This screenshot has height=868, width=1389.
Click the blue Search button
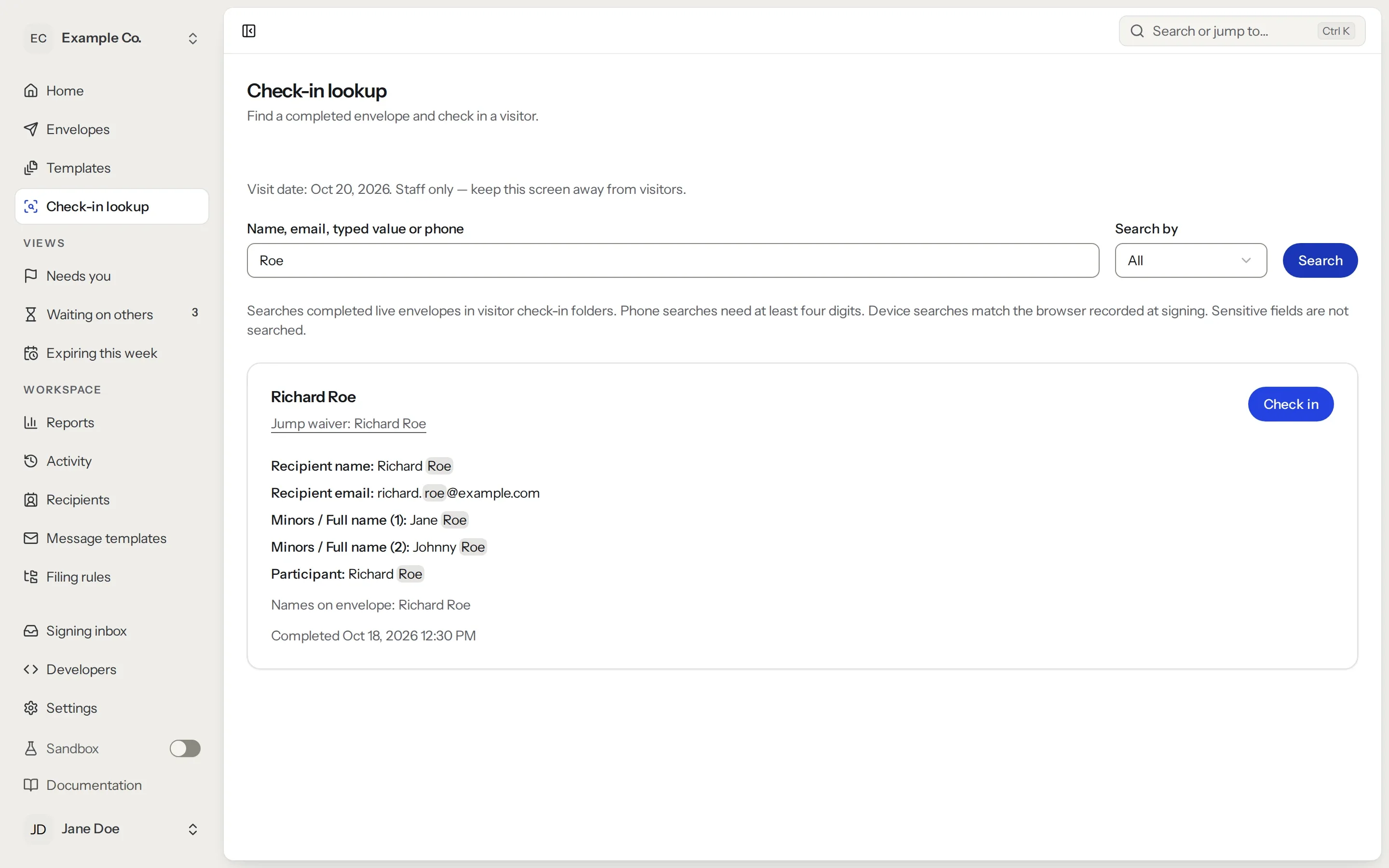[1320, 260]
